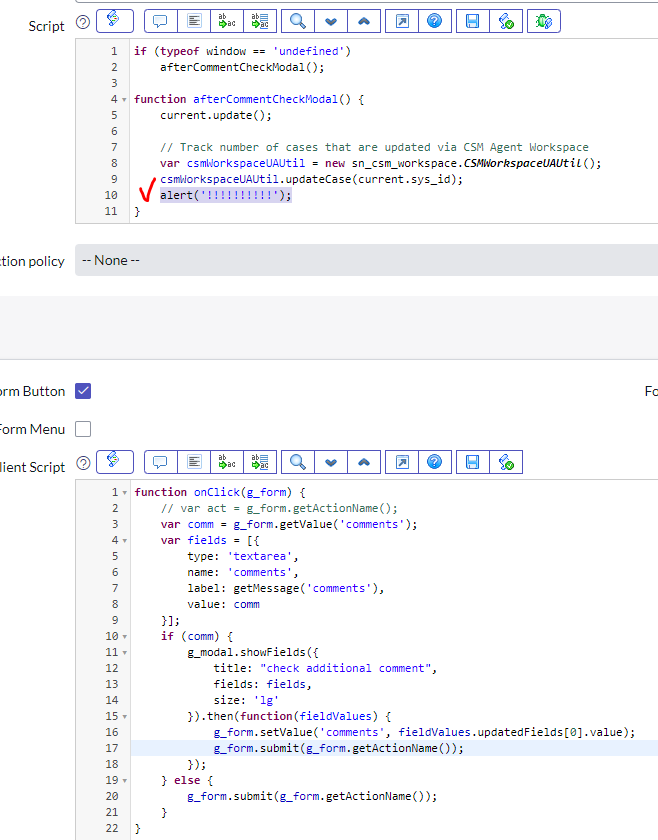
Task: Click the Save disk icon in Client Script toolbar
Action: 473,462
